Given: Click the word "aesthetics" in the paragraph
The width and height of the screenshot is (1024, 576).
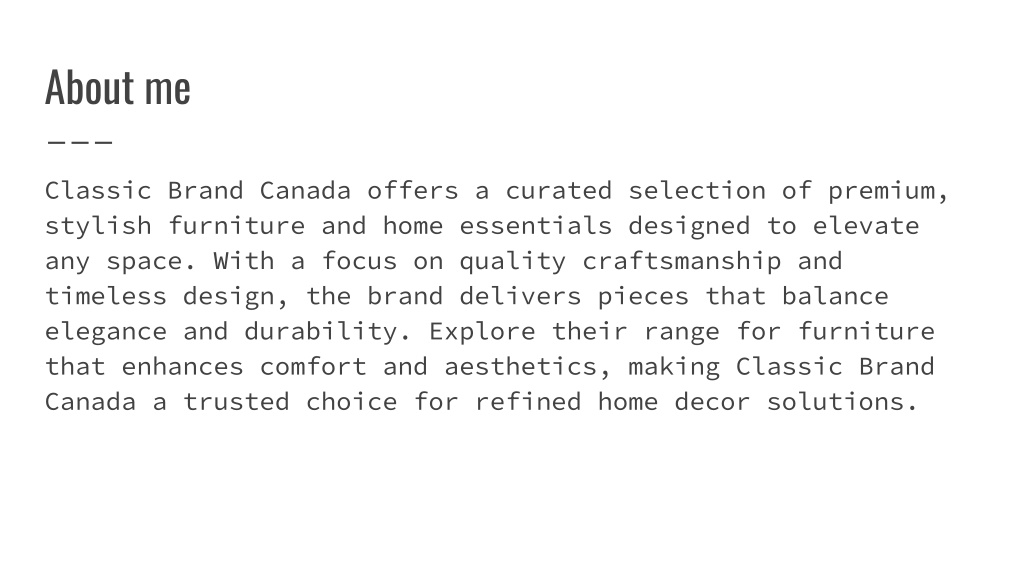Looking at the screenshot, I should point(520,366).
